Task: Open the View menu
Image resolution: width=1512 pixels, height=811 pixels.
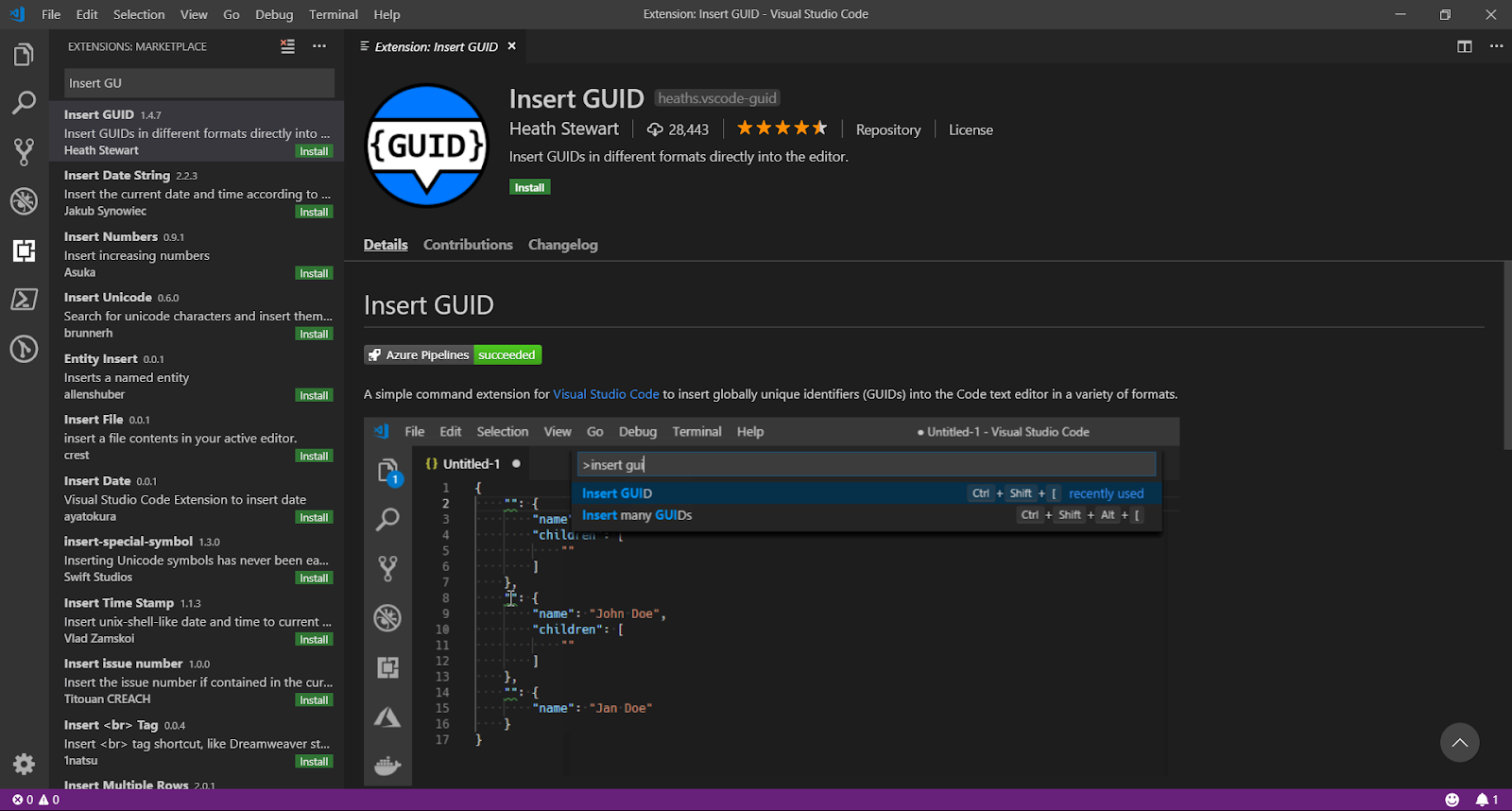Action: click(194, 14)
